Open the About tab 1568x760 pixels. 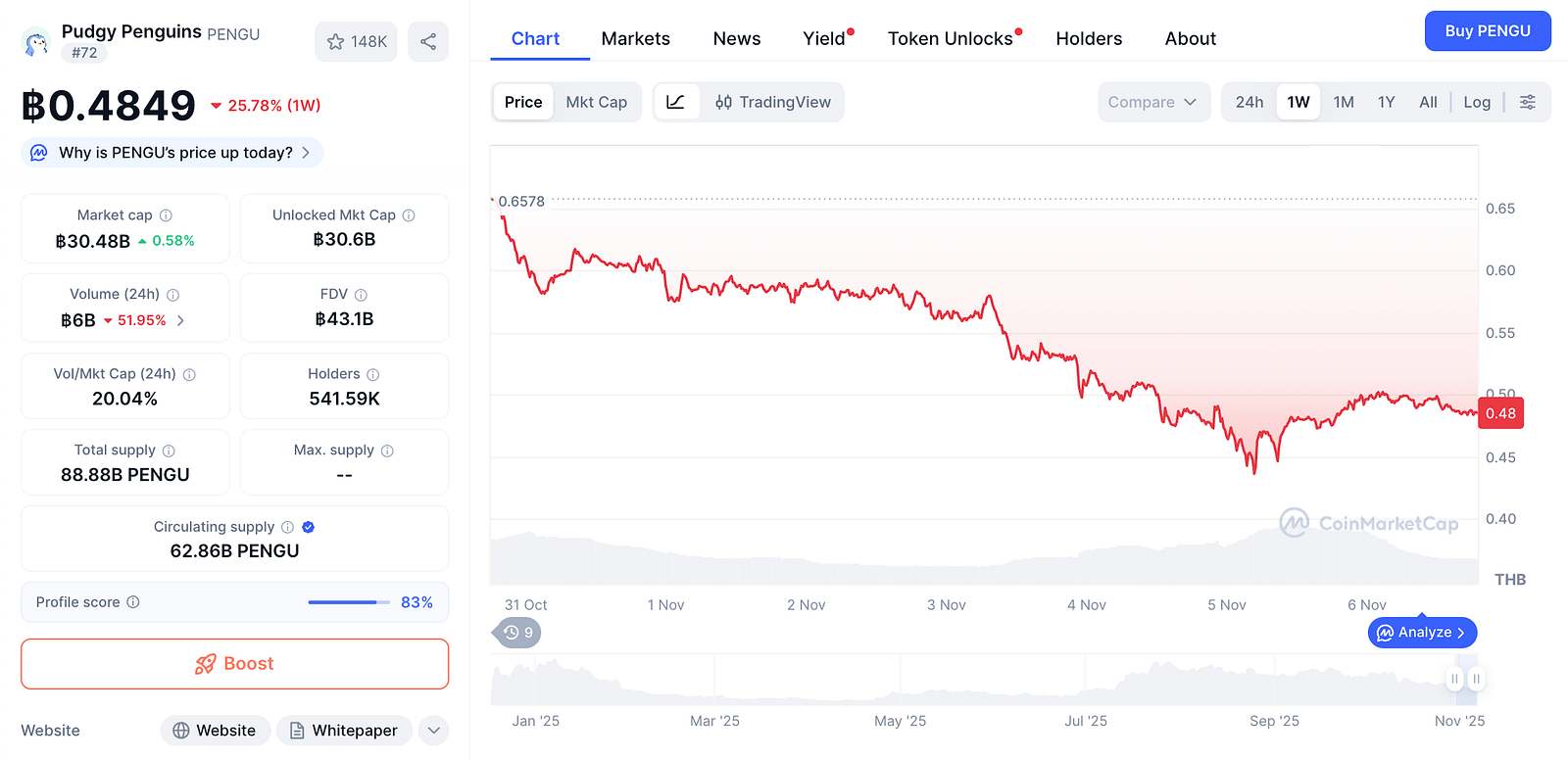(1191, 38)
